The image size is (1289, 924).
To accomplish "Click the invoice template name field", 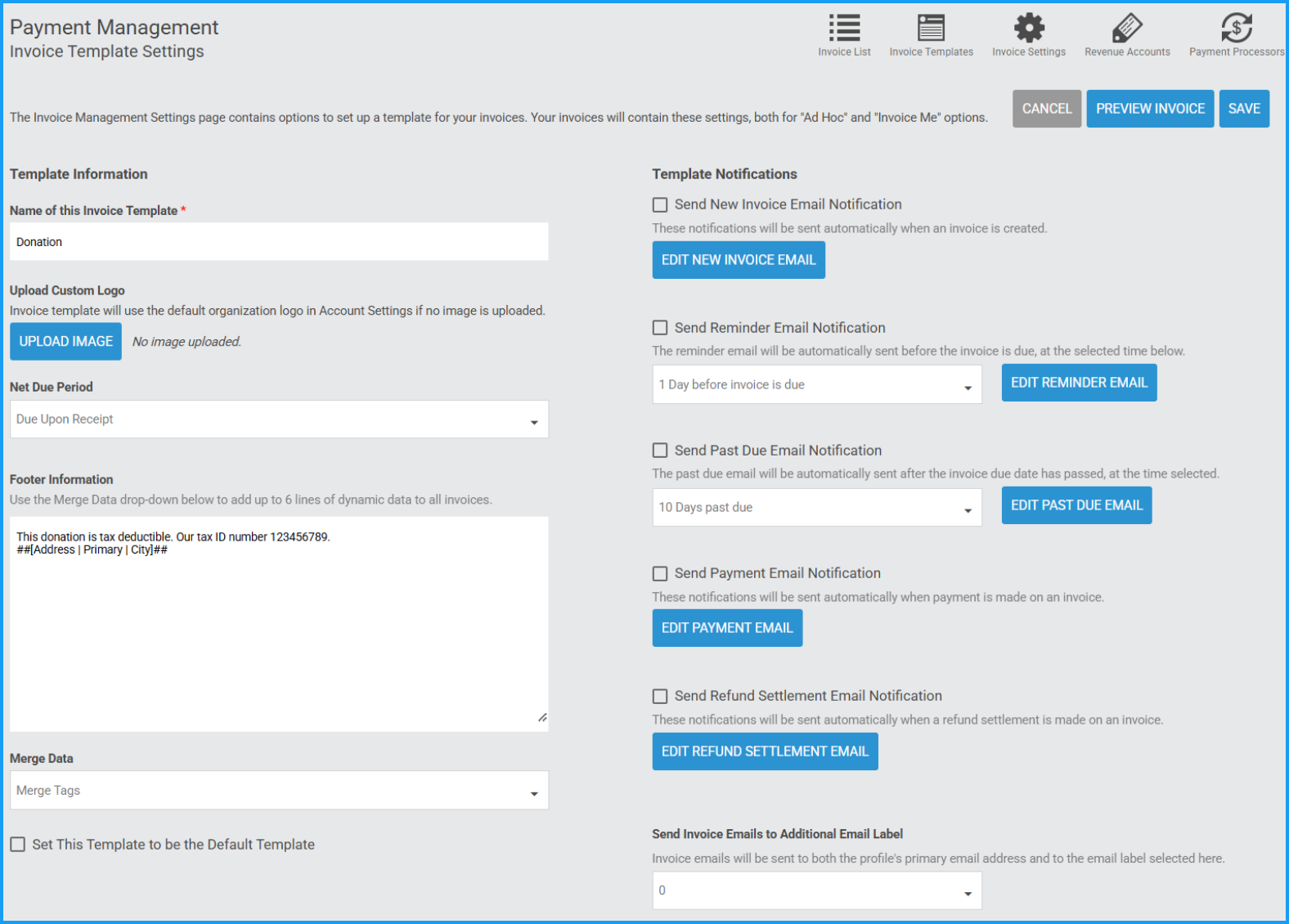I will coord(279,242).
